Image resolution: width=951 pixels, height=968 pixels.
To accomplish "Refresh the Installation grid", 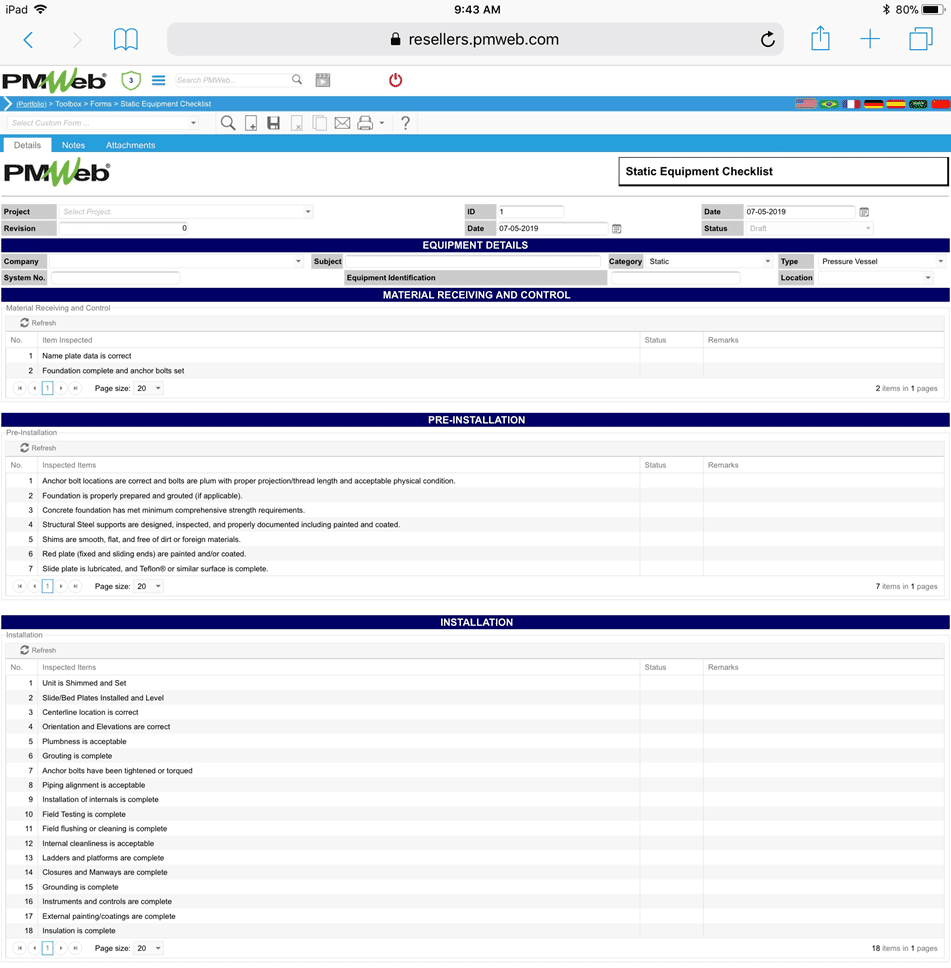I will tap(38, 651).
